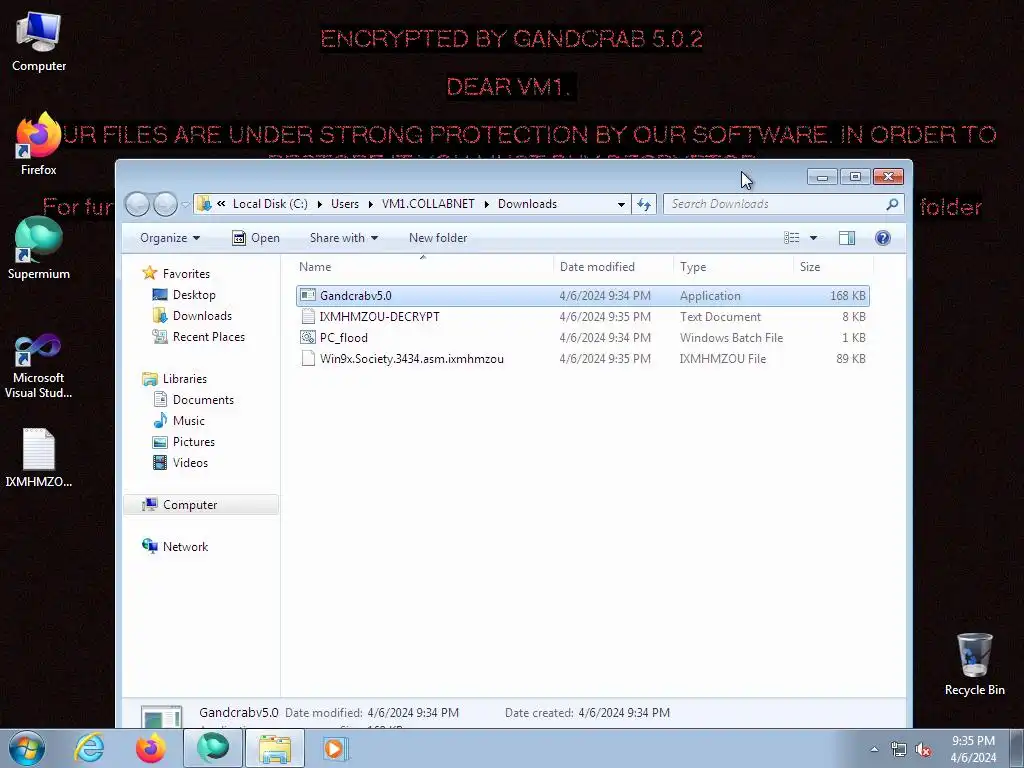Select Favorites in the navigation pane
This screenshot has width=1024, height=768.
(186, 274)
